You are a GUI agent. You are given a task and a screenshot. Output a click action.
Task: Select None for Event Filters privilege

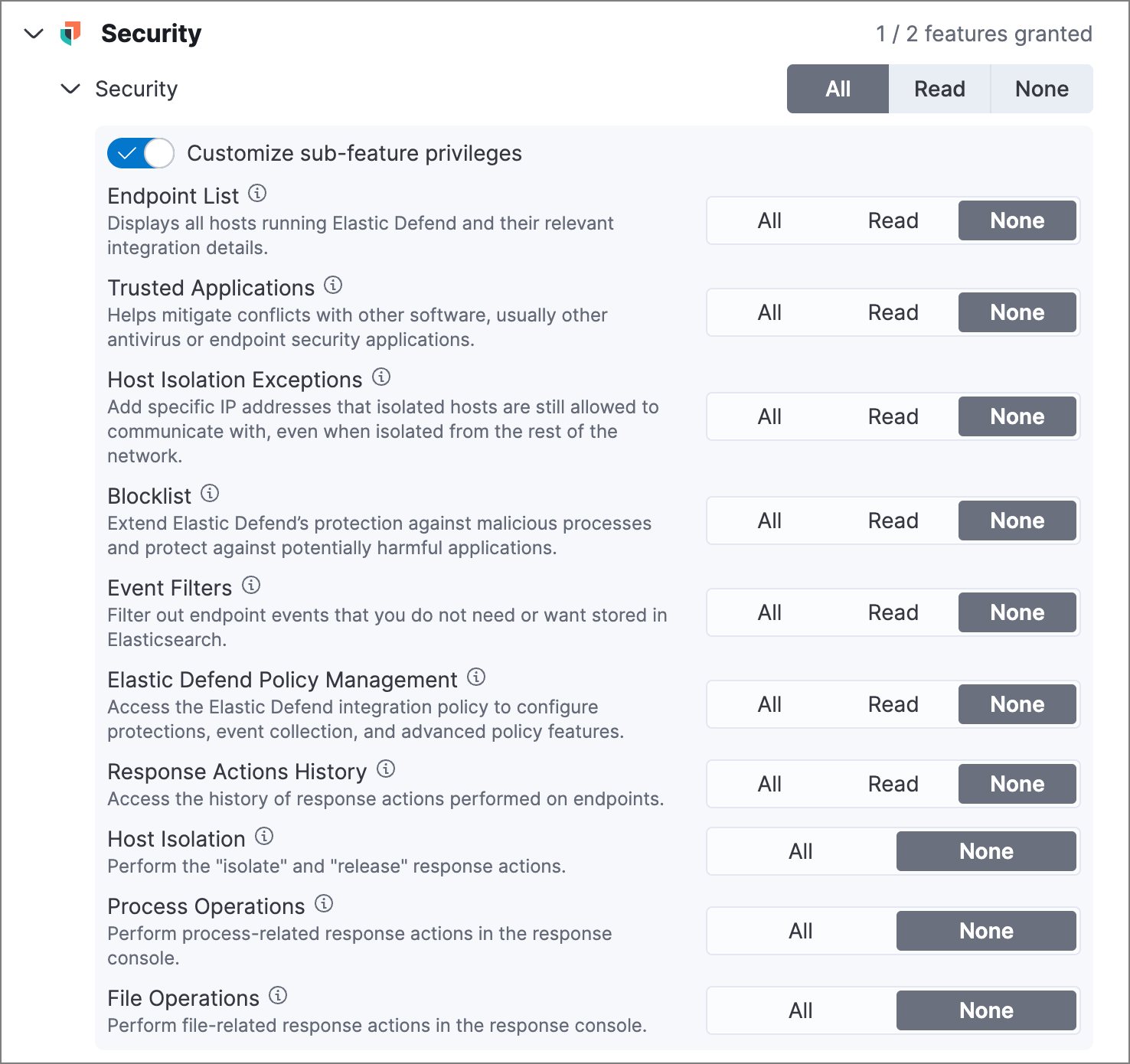(x=1017, y=612)
